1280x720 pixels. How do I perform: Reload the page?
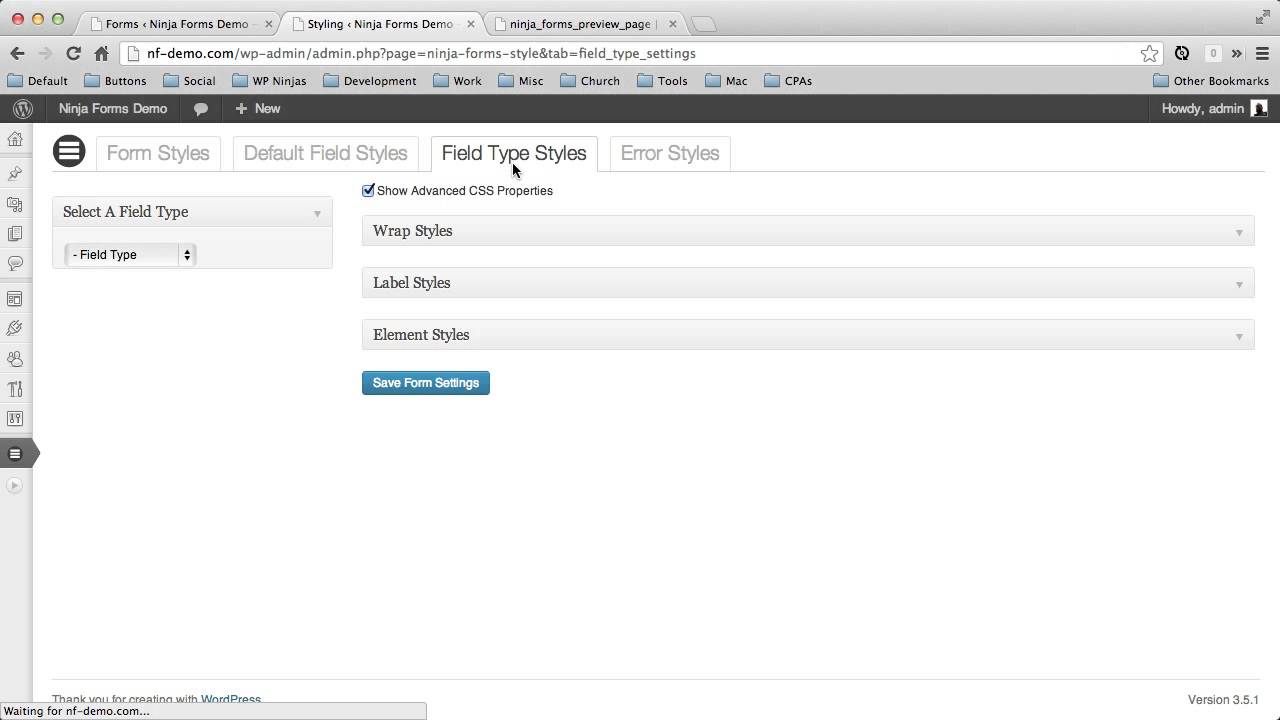[x=73, y=54]
